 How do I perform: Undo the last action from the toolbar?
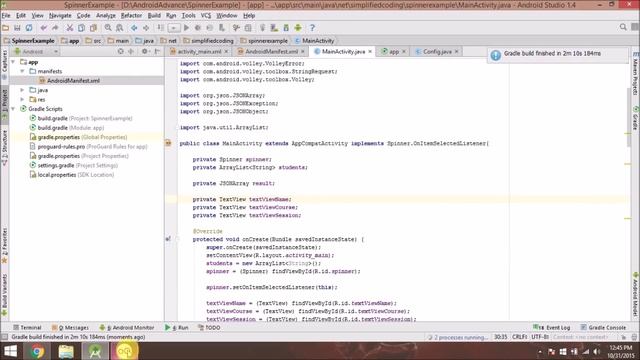coord(43,28)
